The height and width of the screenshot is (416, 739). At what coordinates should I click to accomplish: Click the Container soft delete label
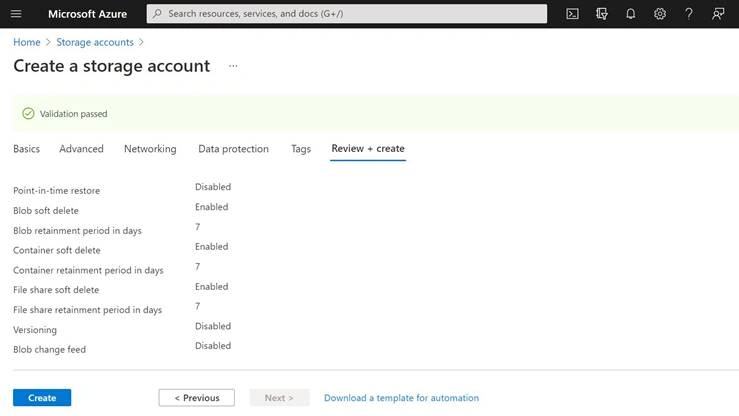point(57,250)
